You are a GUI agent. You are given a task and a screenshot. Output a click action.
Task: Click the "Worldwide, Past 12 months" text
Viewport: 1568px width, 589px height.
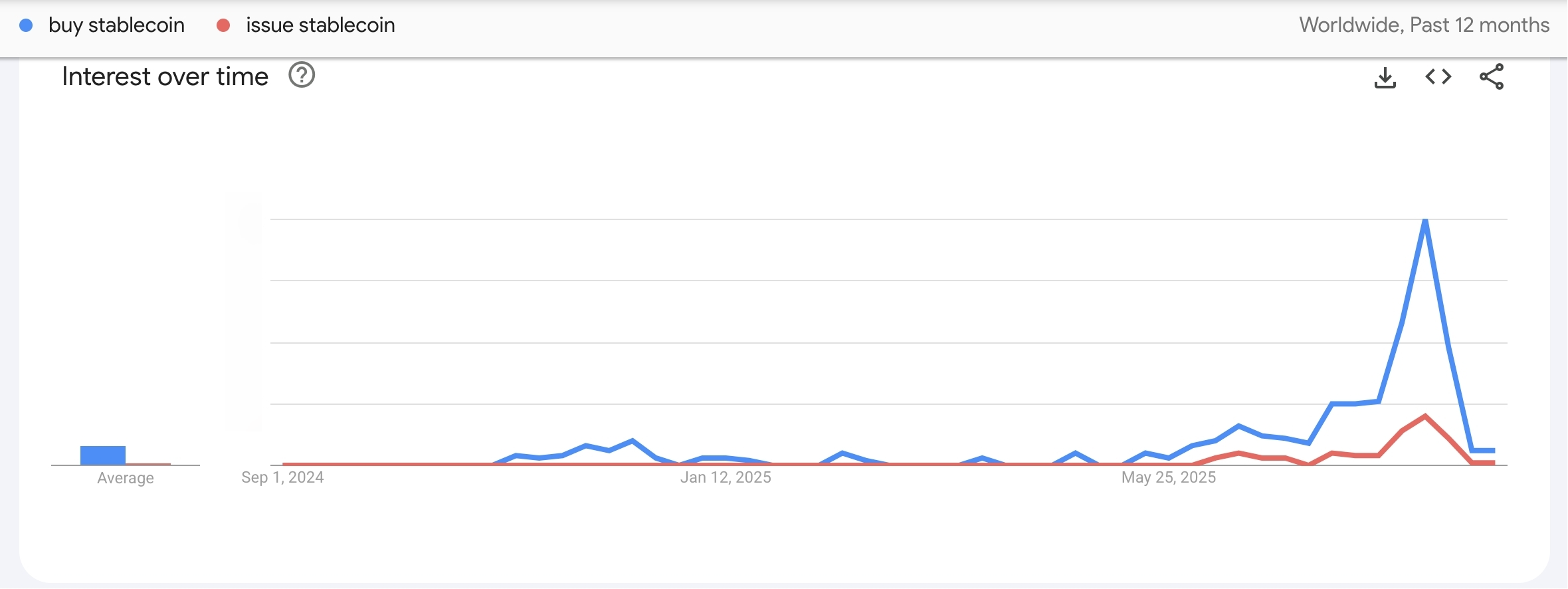[x=1424, y=25]
